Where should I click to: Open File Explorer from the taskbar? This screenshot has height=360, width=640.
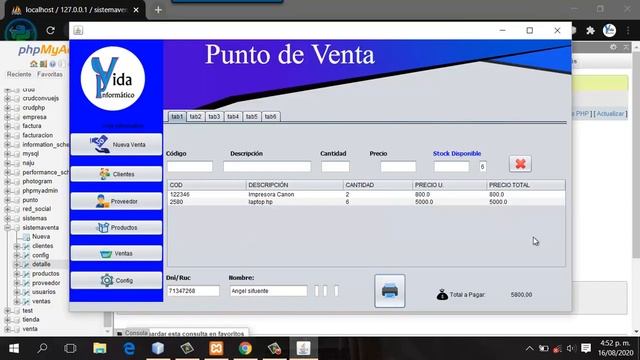click(100, 348)
